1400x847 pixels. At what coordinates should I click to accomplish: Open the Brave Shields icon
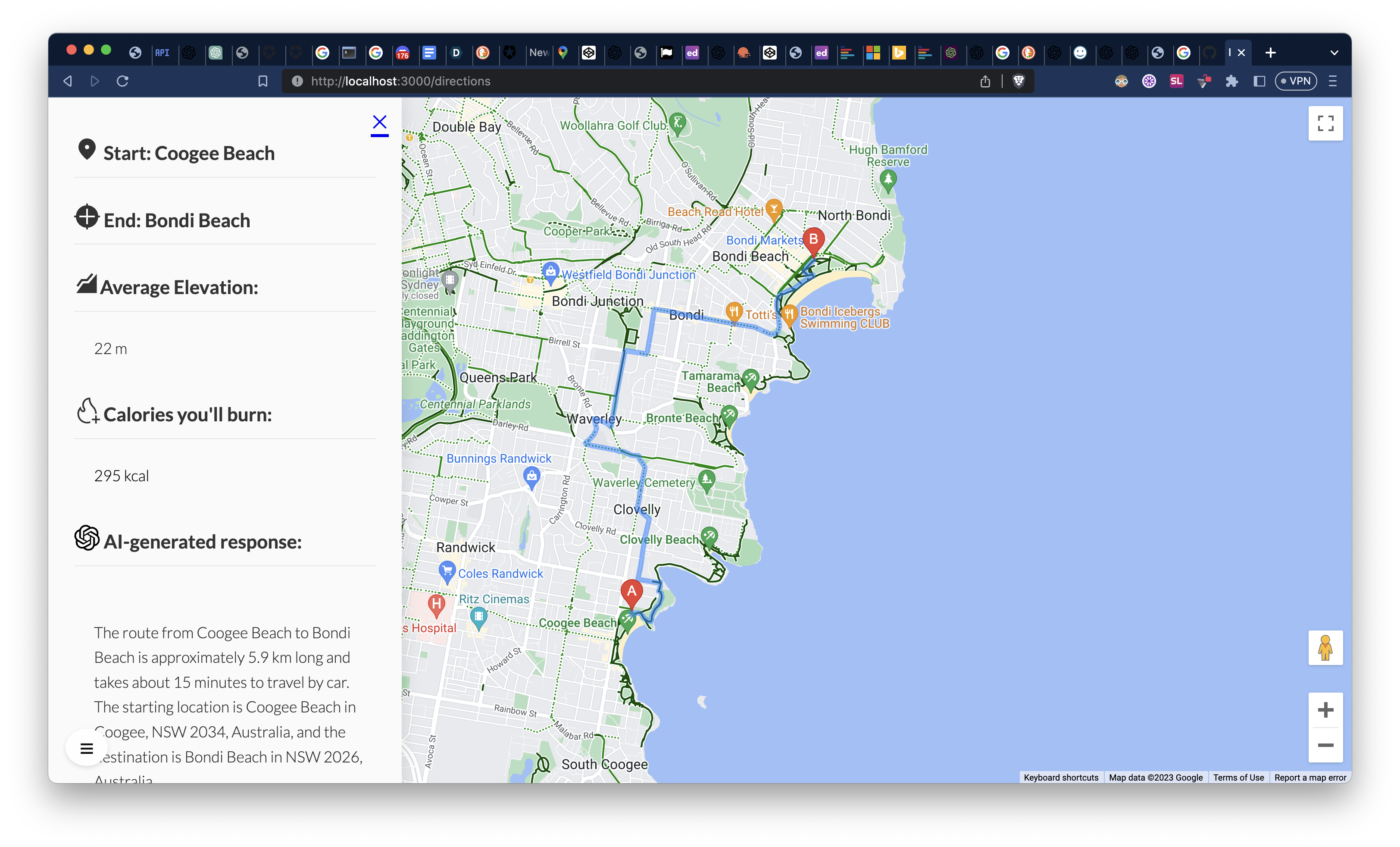(x=1019, y=81)
